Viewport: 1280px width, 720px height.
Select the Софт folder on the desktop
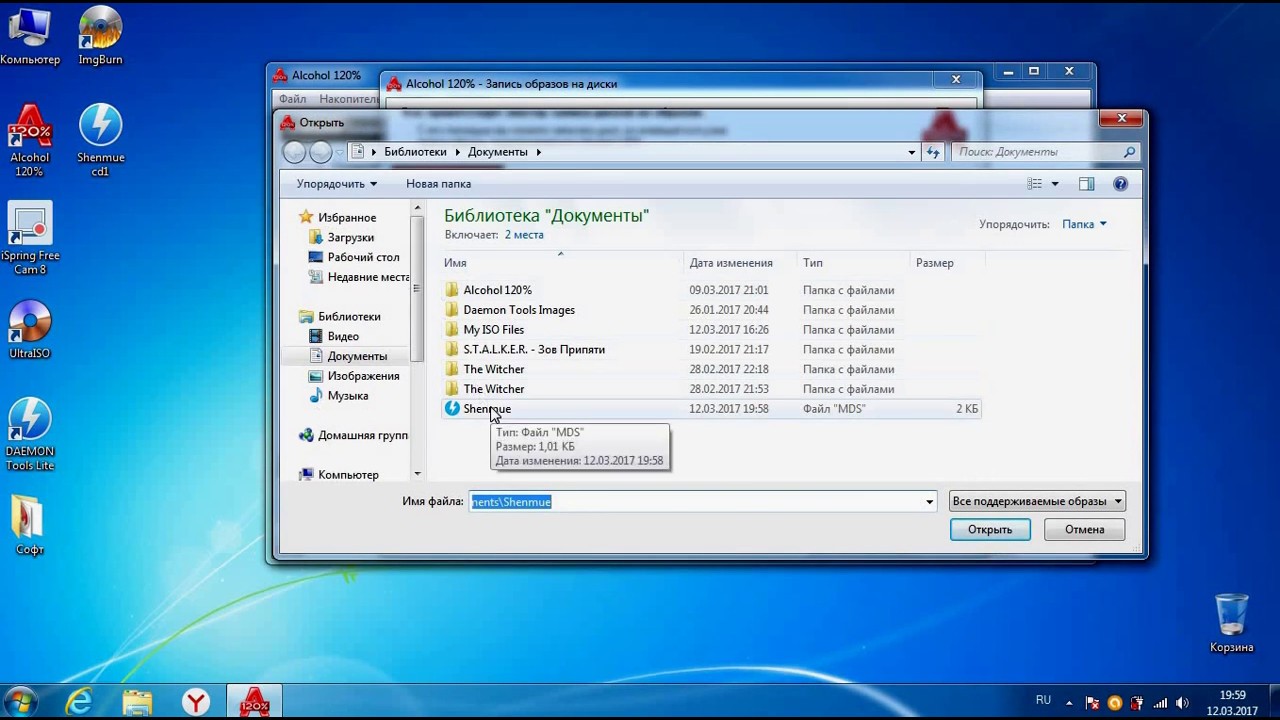click(30, 525)
